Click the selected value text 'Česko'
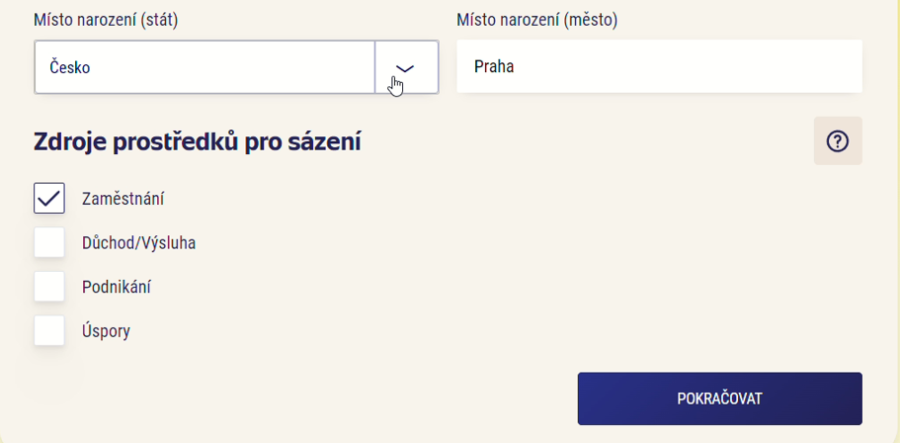The height and width of the screenshot is (443, 900). click(x=70, y=68)
